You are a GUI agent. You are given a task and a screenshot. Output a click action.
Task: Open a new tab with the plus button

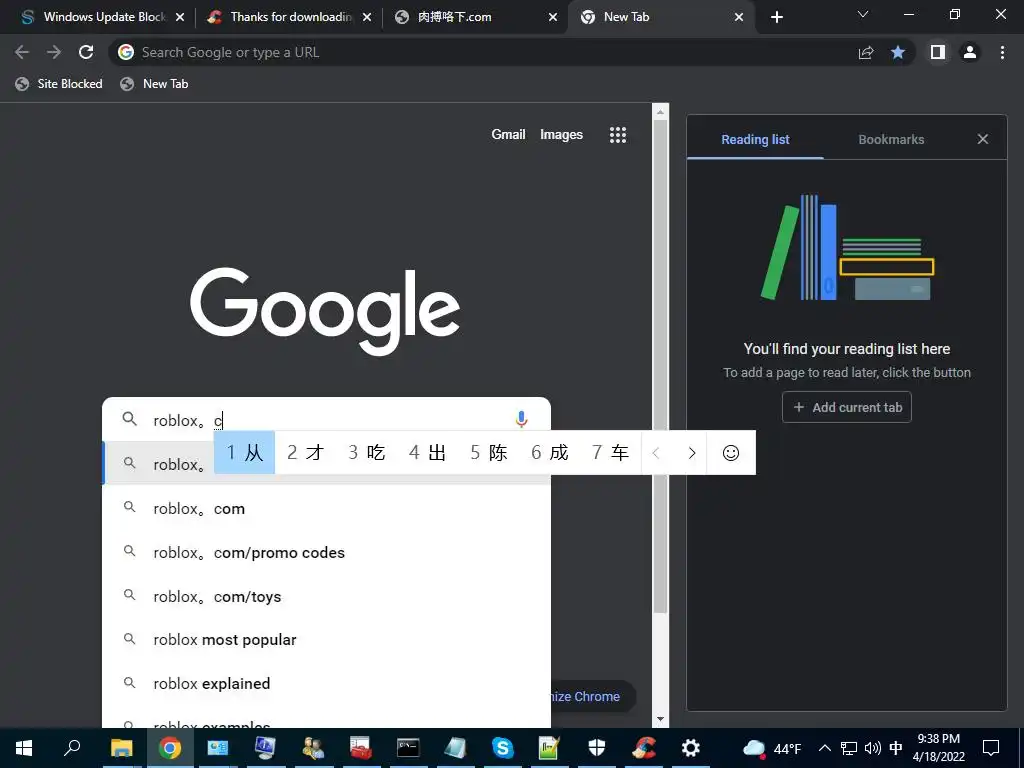(x=776, y=17)
